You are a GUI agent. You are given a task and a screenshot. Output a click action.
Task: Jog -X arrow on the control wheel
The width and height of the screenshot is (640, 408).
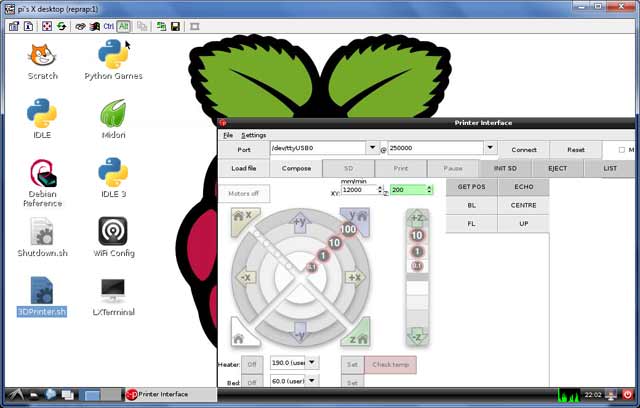tap(246, 277)
